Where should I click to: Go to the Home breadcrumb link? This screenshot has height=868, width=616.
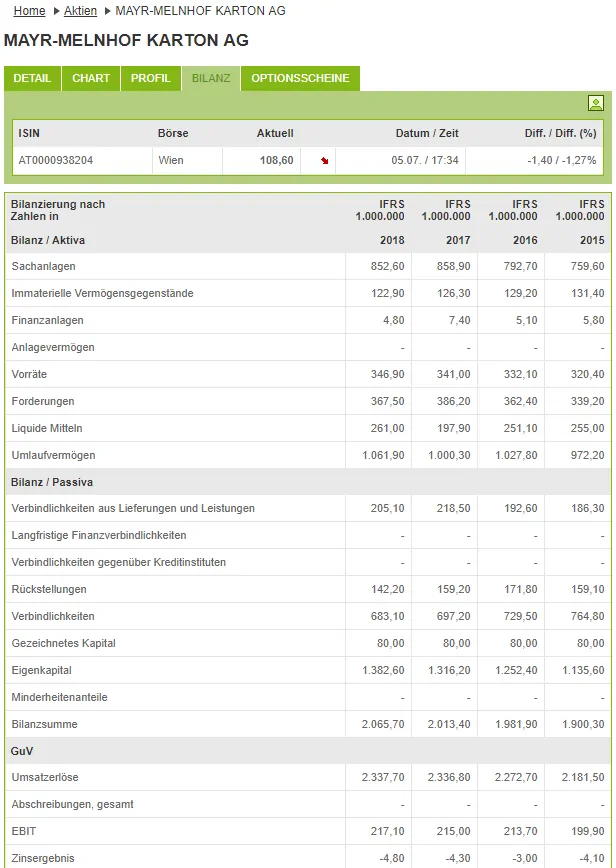point(29,11)
